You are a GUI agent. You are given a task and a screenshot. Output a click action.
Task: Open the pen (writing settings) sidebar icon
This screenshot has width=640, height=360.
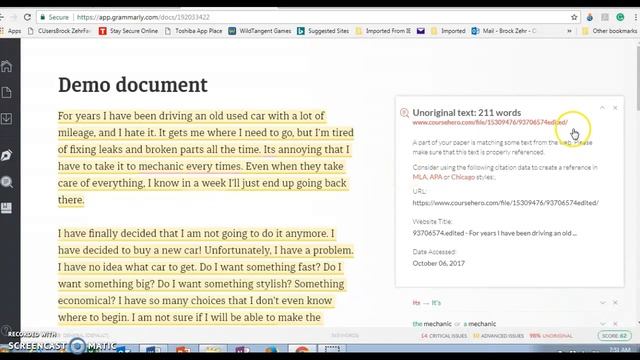coord(7,155)
